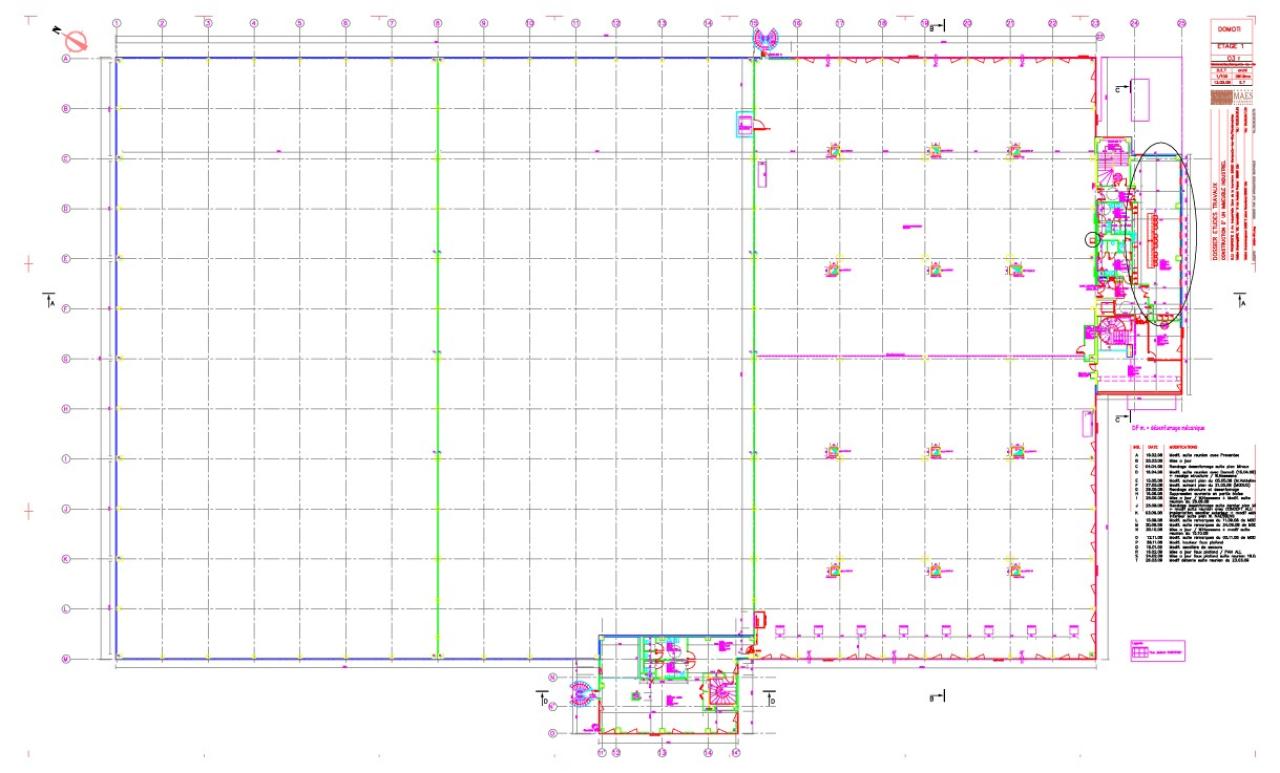Viewport: 1280px width, 773px height.
Task: Click section marker D right of bottom annex
Action: [x=770, y=698]
